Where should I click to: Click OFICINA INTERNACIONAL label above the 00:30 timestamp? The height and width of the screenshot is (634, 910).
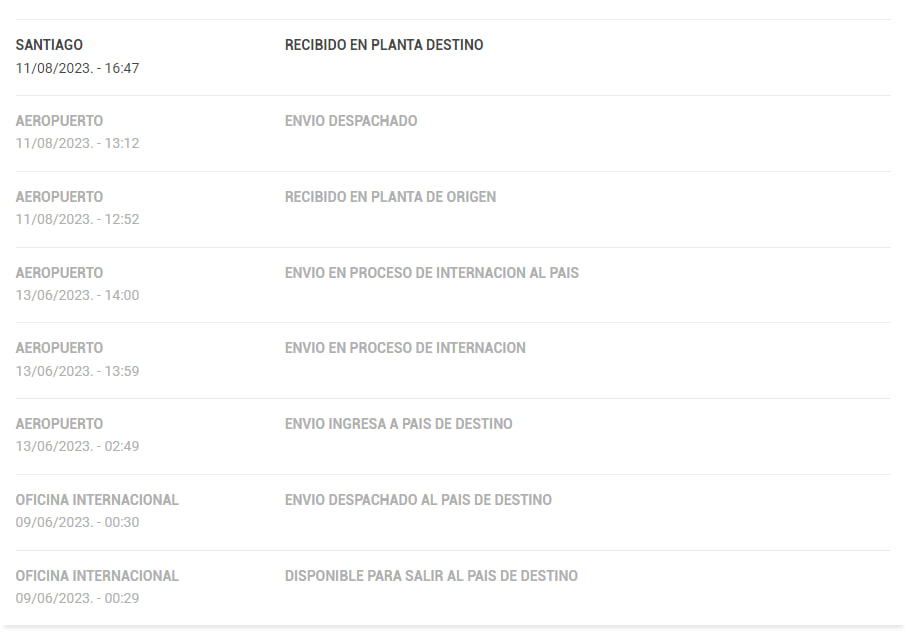(x=97, y=500)
